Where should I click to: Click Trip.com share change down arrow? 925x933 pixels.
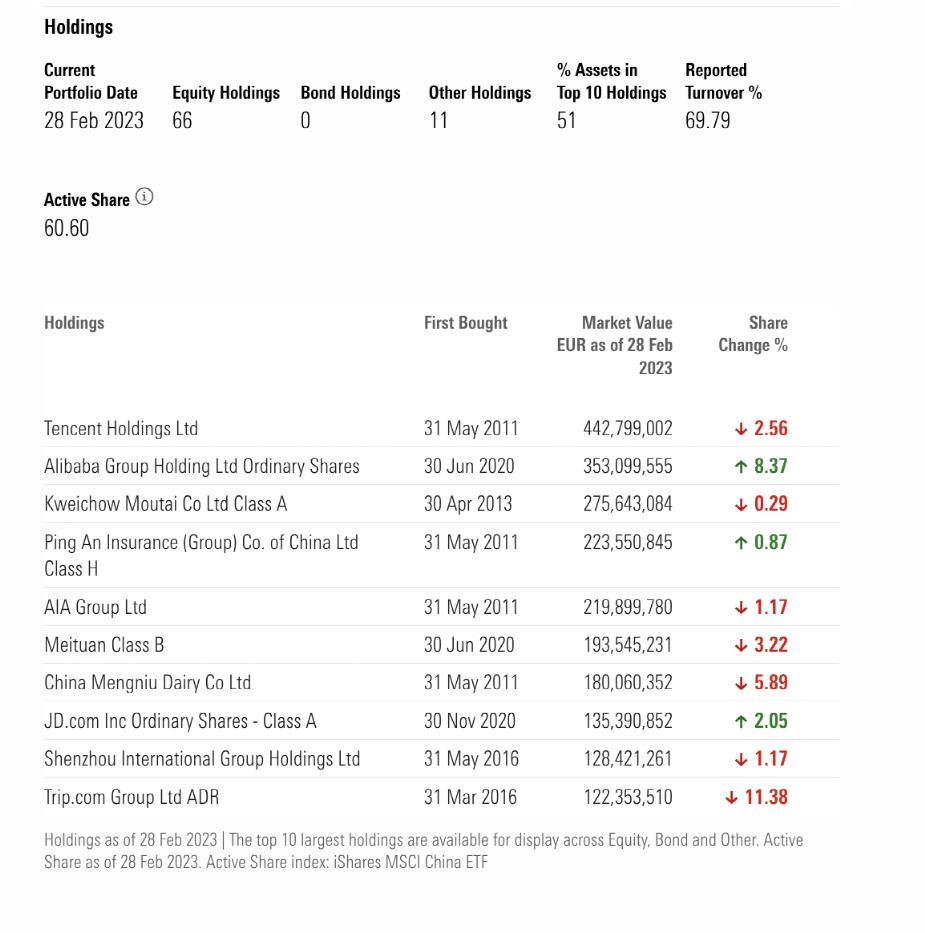[x=732, y=798]
